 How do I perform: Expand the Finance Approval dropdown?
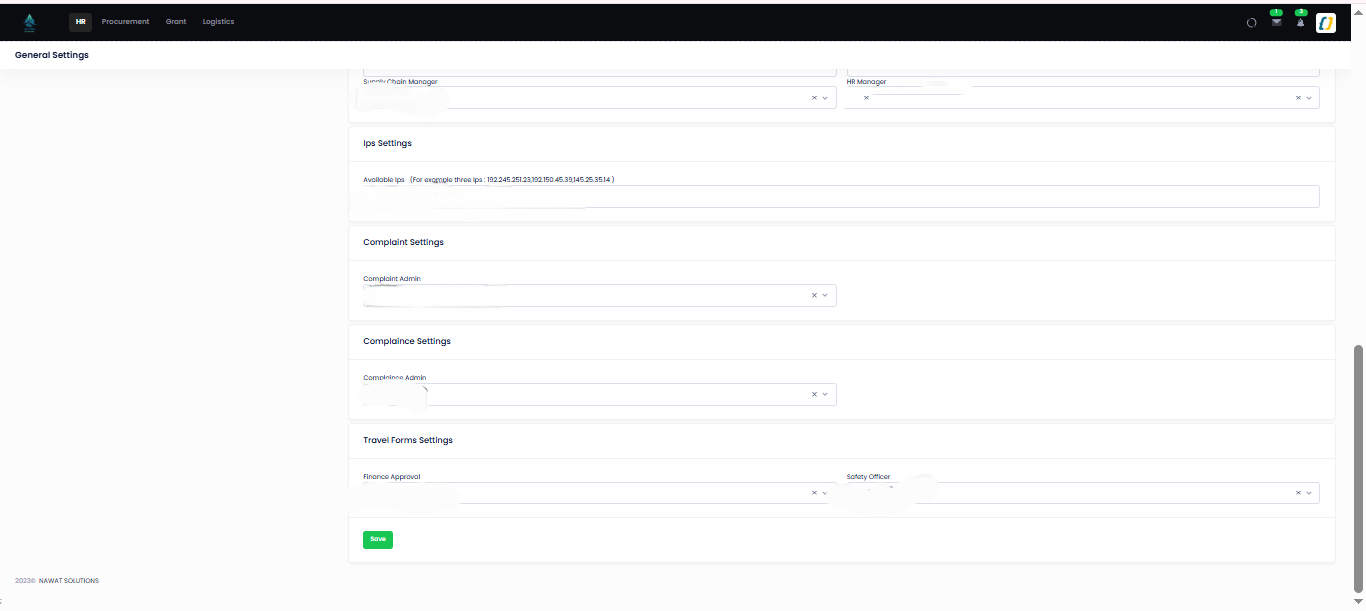coord(825,493)
